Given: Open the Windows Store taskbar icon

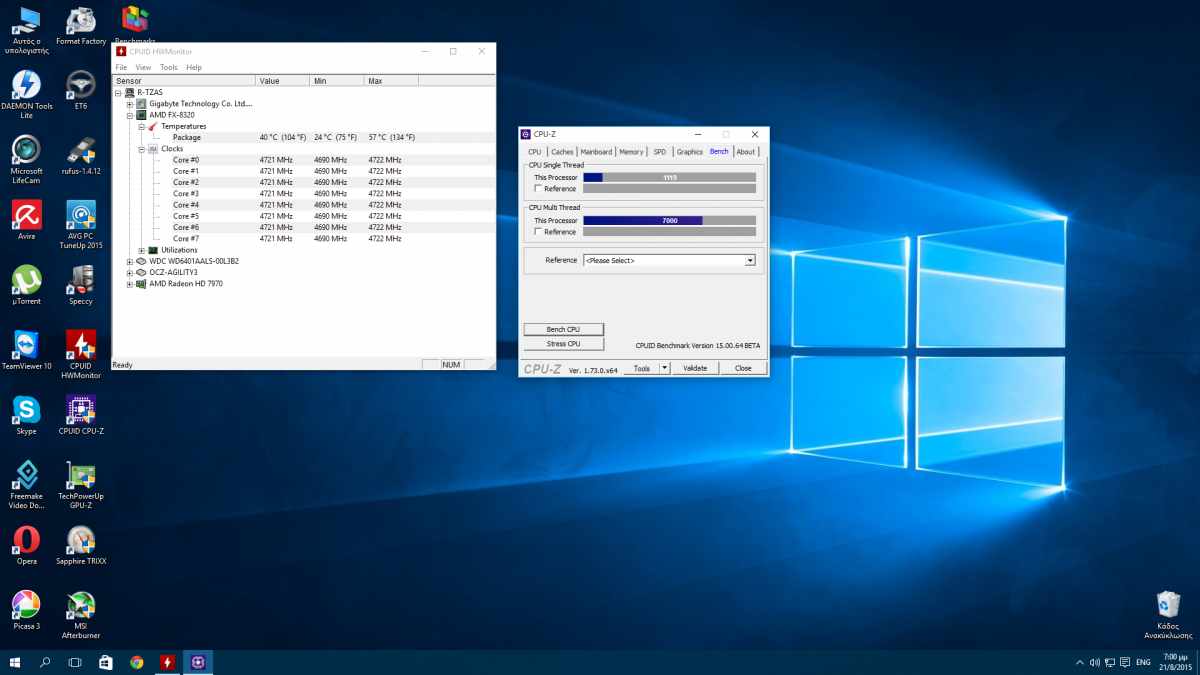Looking at the screenshot, I should coord(106,662).
